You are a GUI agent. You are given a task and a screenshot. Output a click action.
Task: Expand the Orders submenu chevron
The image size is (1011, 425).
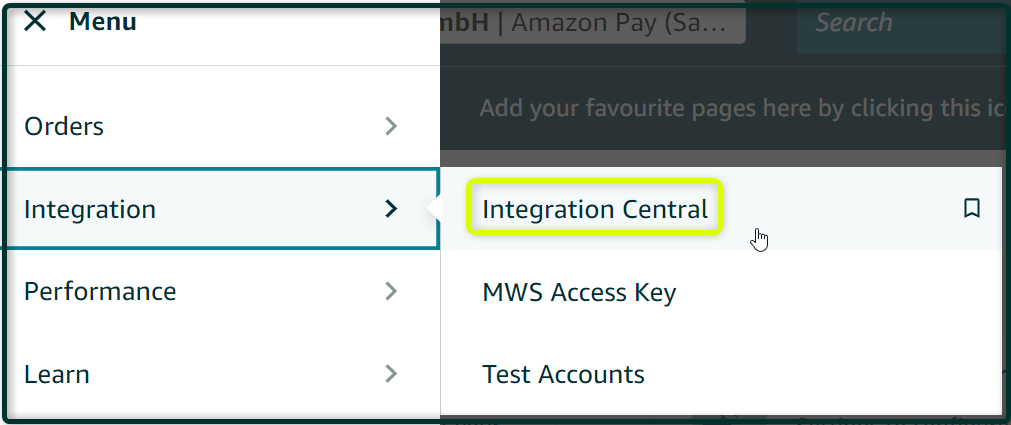(390, 126)
